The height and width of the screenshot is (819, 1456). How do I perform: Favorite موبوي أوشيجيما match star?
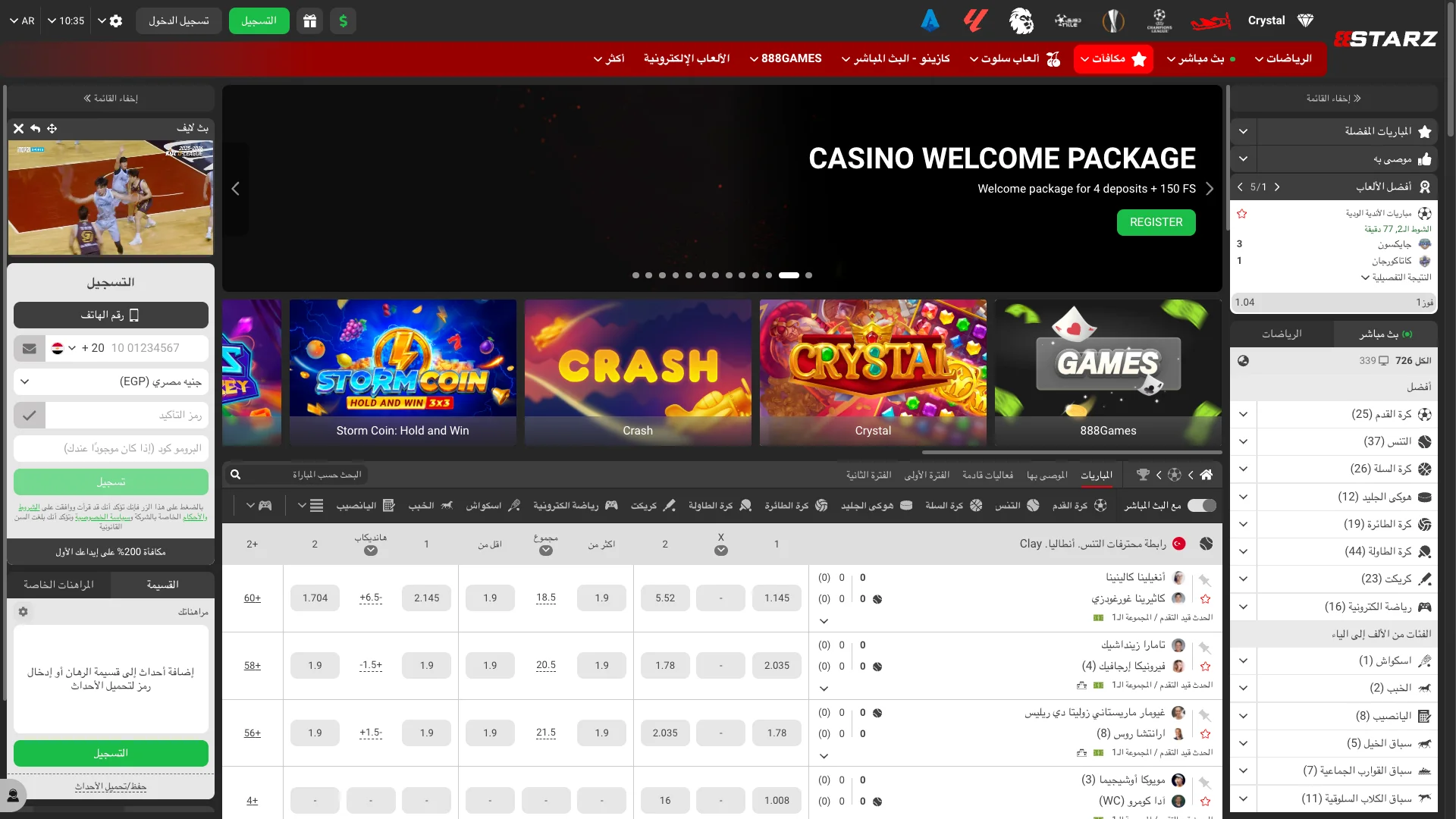coord(1206,802)
